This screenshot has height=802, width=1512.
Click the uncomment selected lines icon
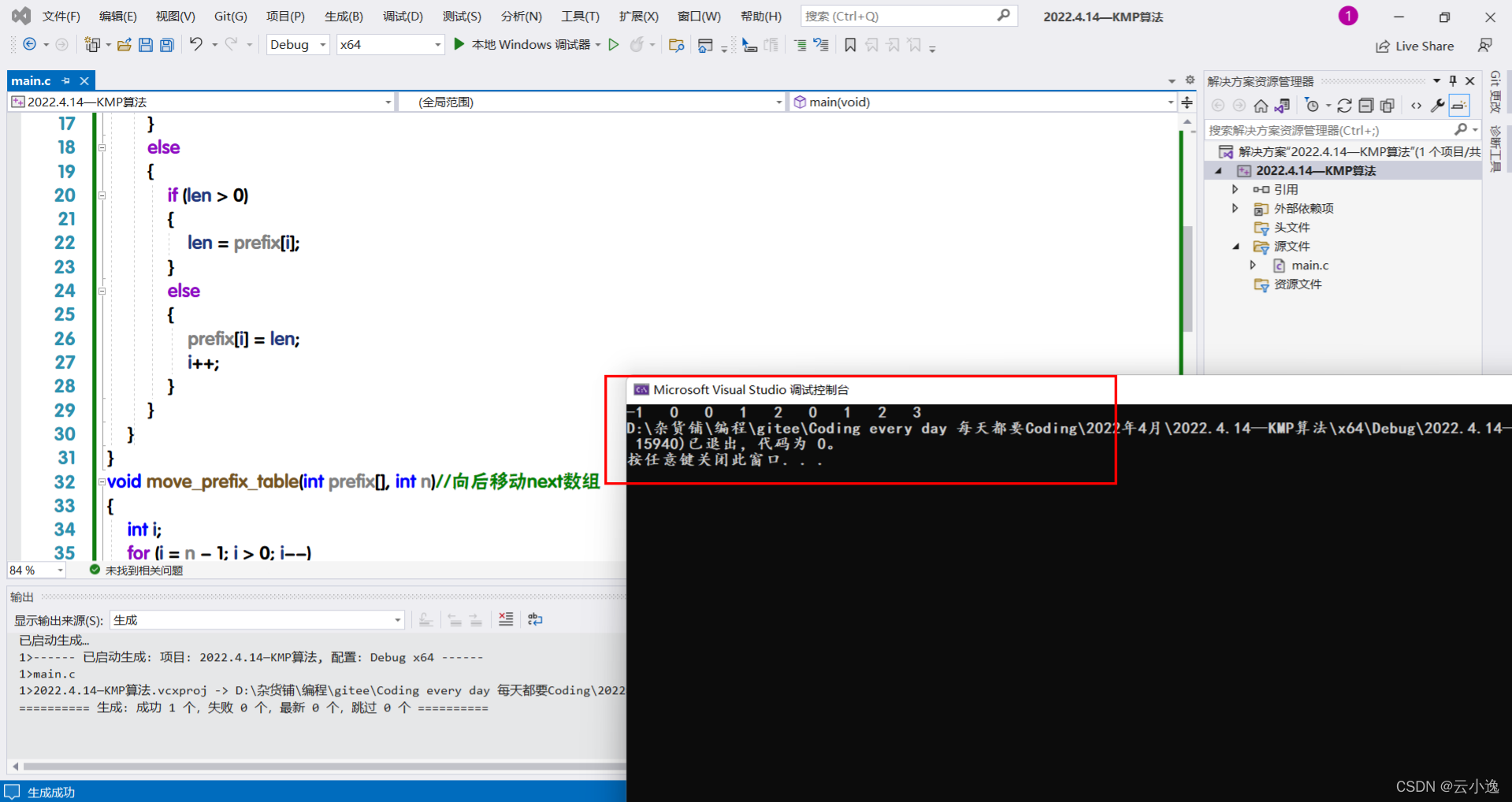(821, 45)
